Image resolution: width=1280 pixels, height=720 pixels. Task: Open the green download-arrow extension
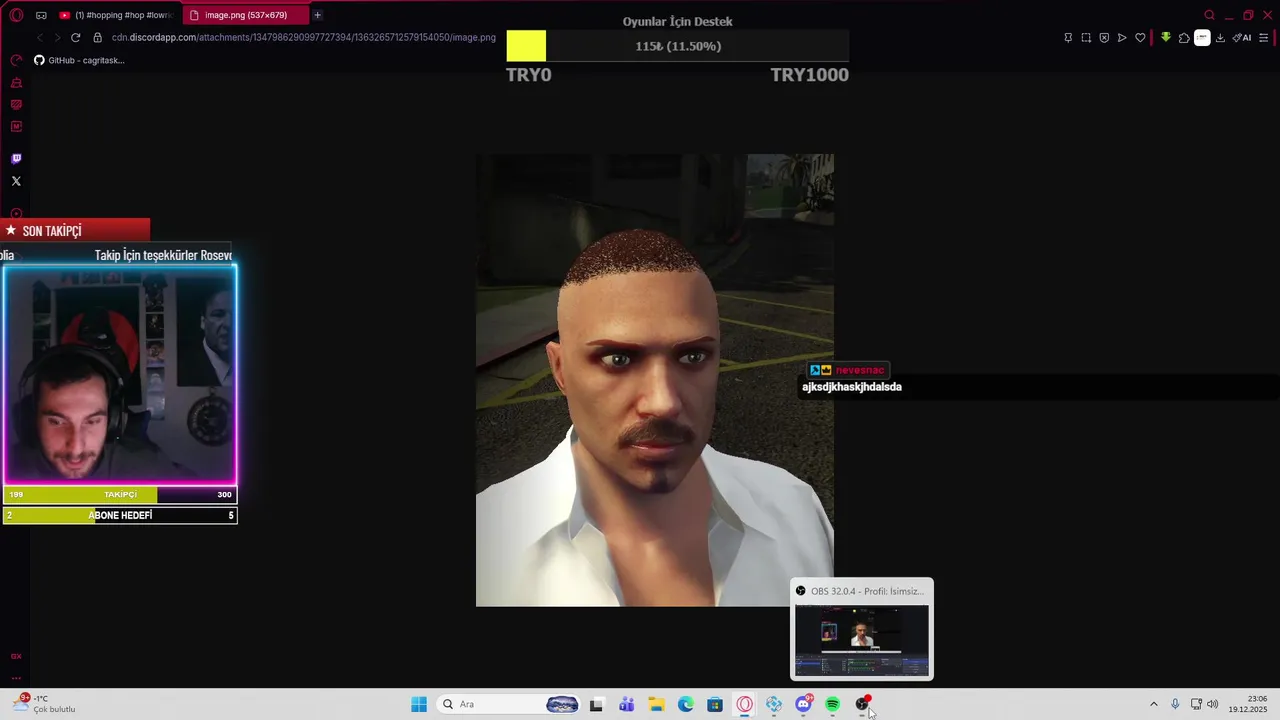(1166, 38)
